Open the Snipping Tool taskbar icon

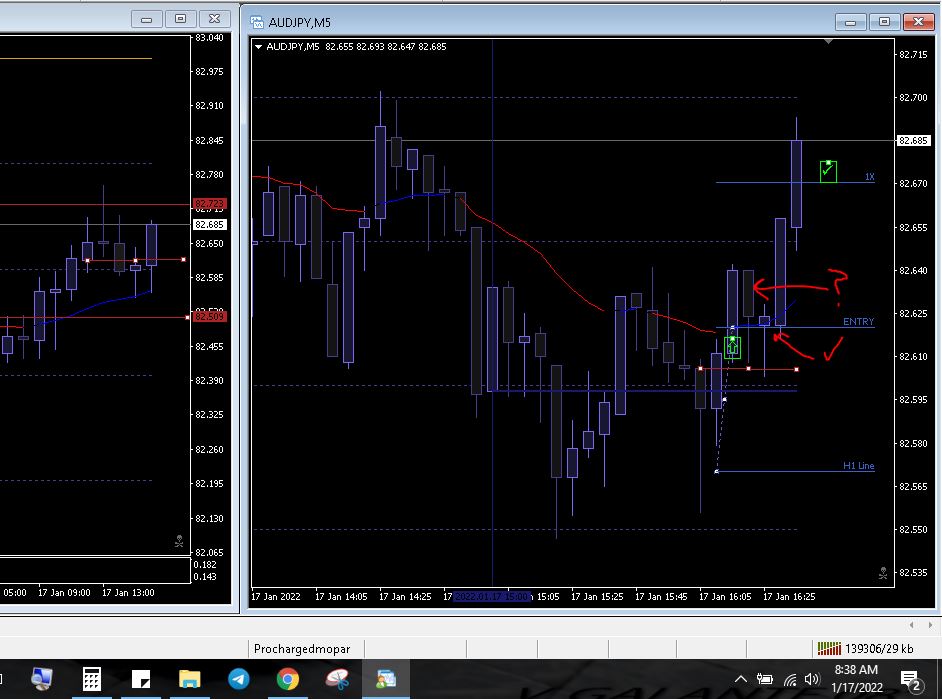pos(337,679)
